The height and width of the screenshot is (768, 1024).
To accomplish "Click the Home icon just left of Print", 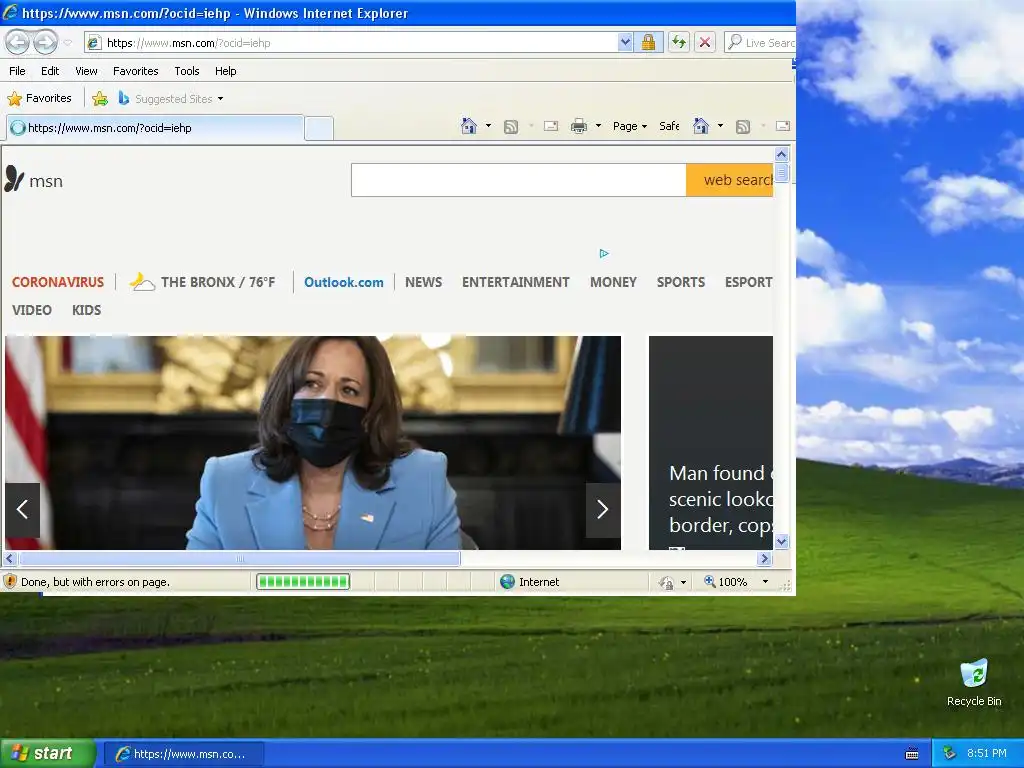I will click(x=469, y=126).
